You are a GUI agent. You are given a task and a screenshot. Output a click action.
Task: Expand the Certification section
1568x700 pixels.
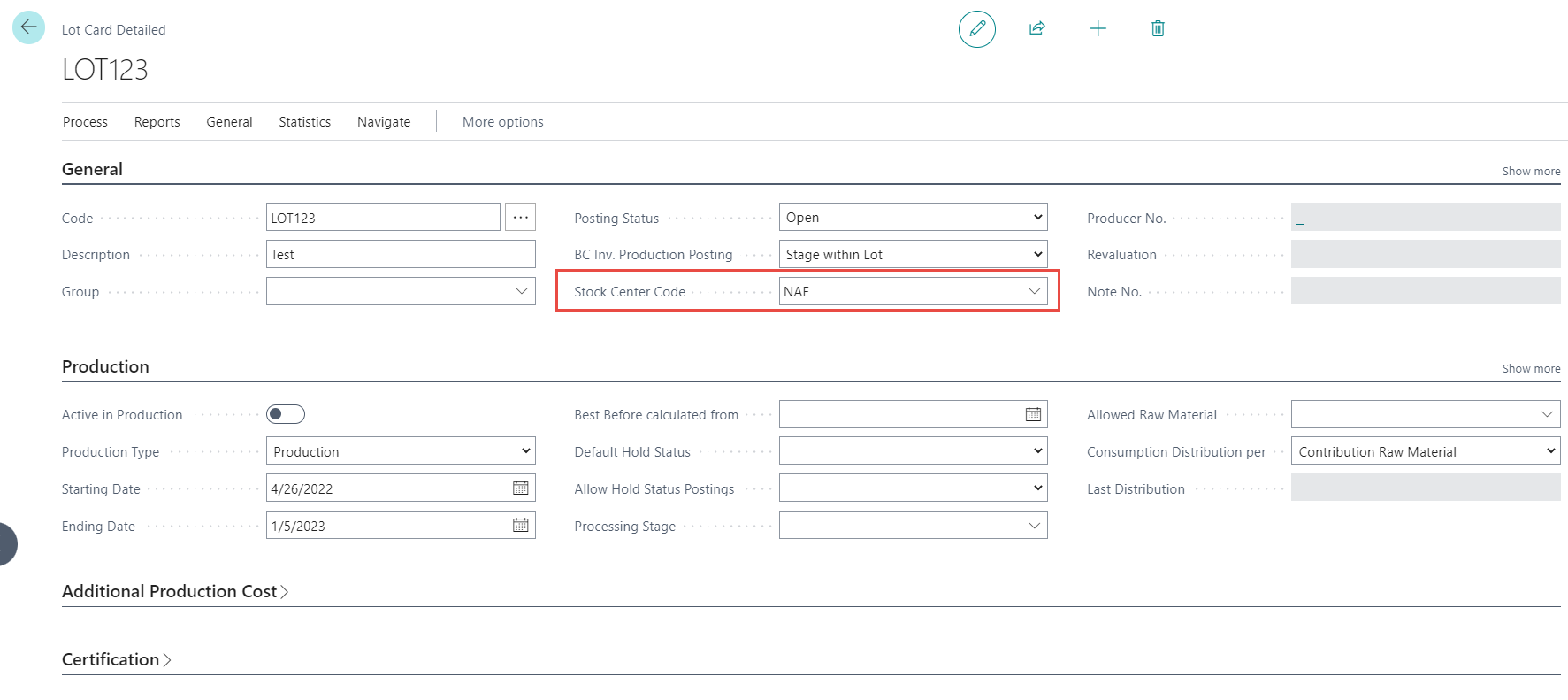click(x=116, y=659)
